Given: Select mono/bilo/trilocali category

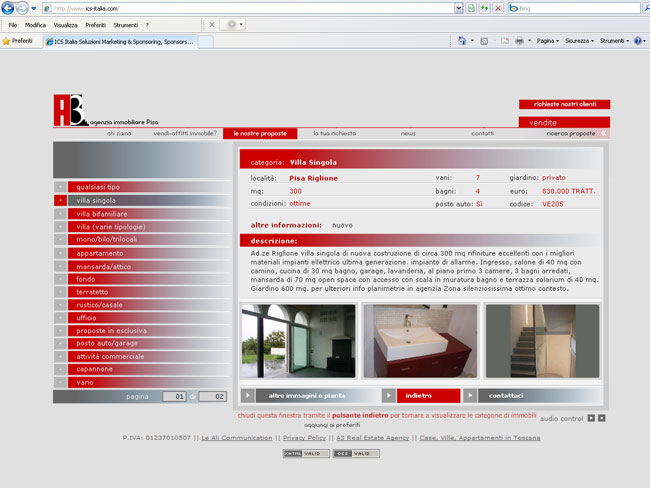Looking at the screenshot, I should click(x=143, y=239).
